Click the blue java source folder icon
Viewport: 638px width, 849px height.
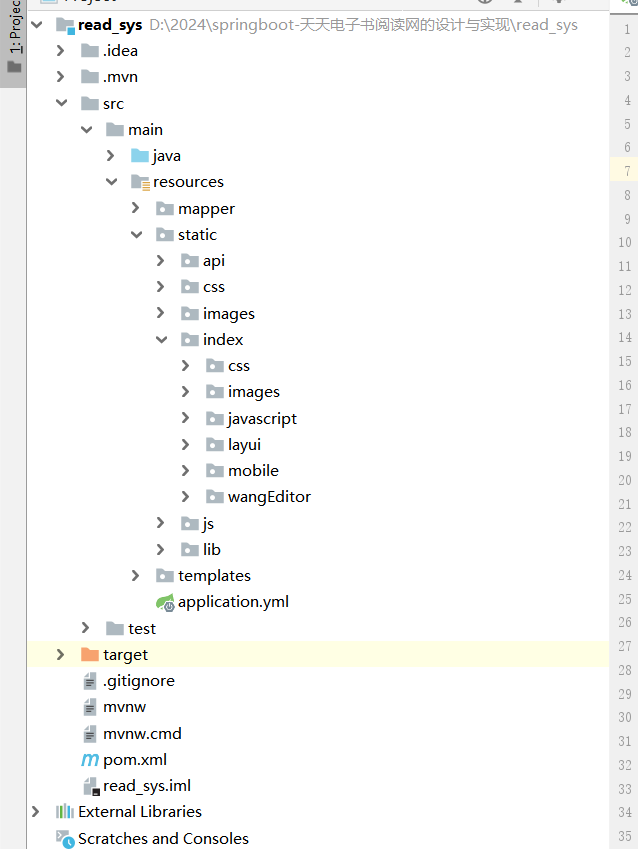[140, 156]
